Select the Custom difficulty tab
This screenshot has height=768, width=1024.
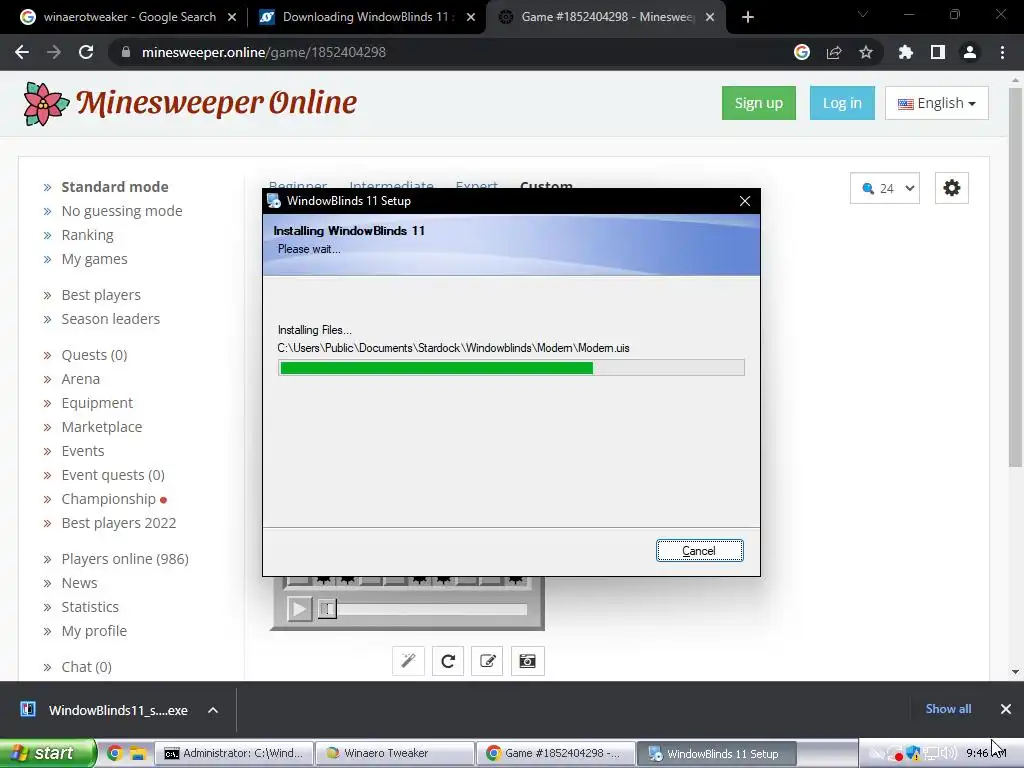pos(546,185)
